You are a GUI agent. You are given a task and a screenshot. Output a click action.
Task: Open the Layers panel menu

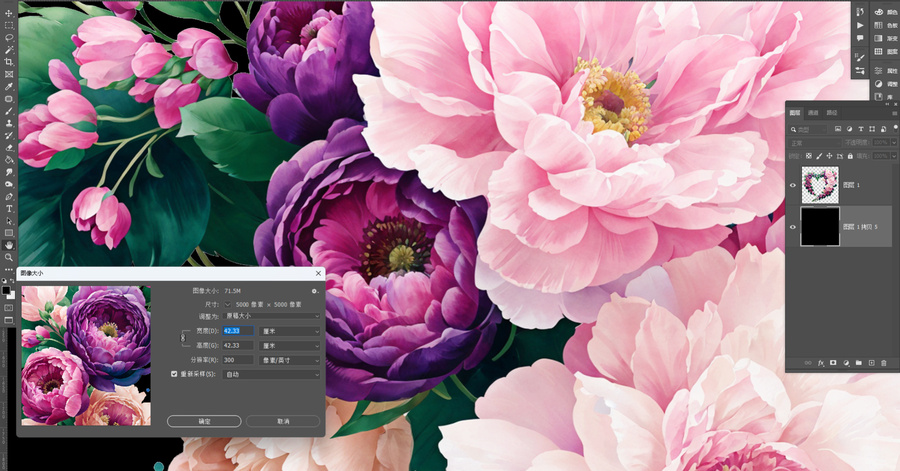tap(894, 113)
